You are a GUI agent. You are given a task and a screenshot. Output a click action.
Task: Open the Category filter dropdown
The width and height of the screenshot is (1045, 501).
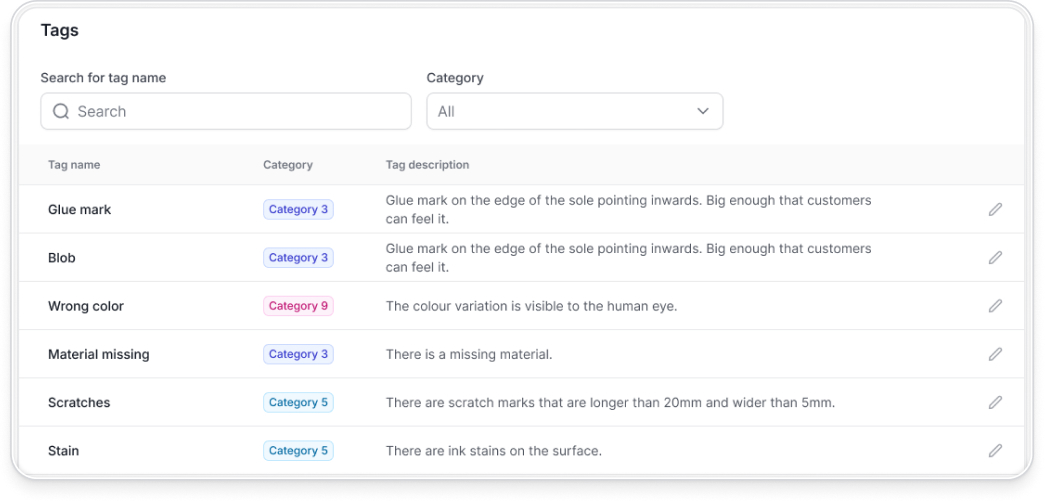click(574, 112)
